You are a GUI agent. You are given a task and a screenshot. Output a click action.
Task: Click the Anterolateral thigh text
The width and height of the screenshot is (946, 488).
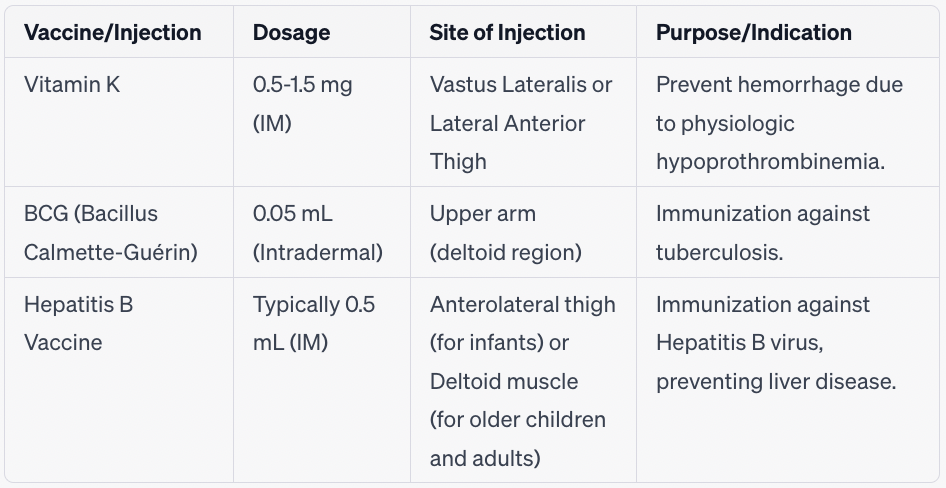tap(522, 305)
